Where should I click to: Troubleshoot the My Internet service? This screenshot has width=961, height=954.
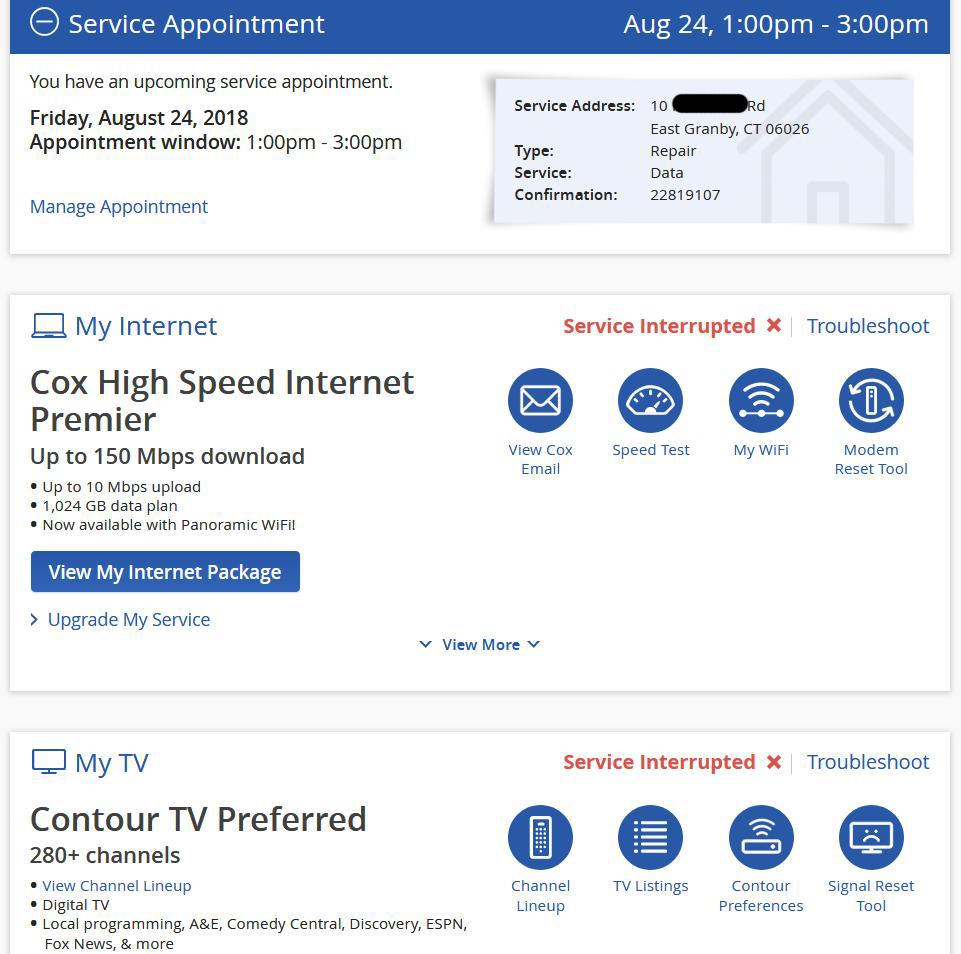click(868, 326)
